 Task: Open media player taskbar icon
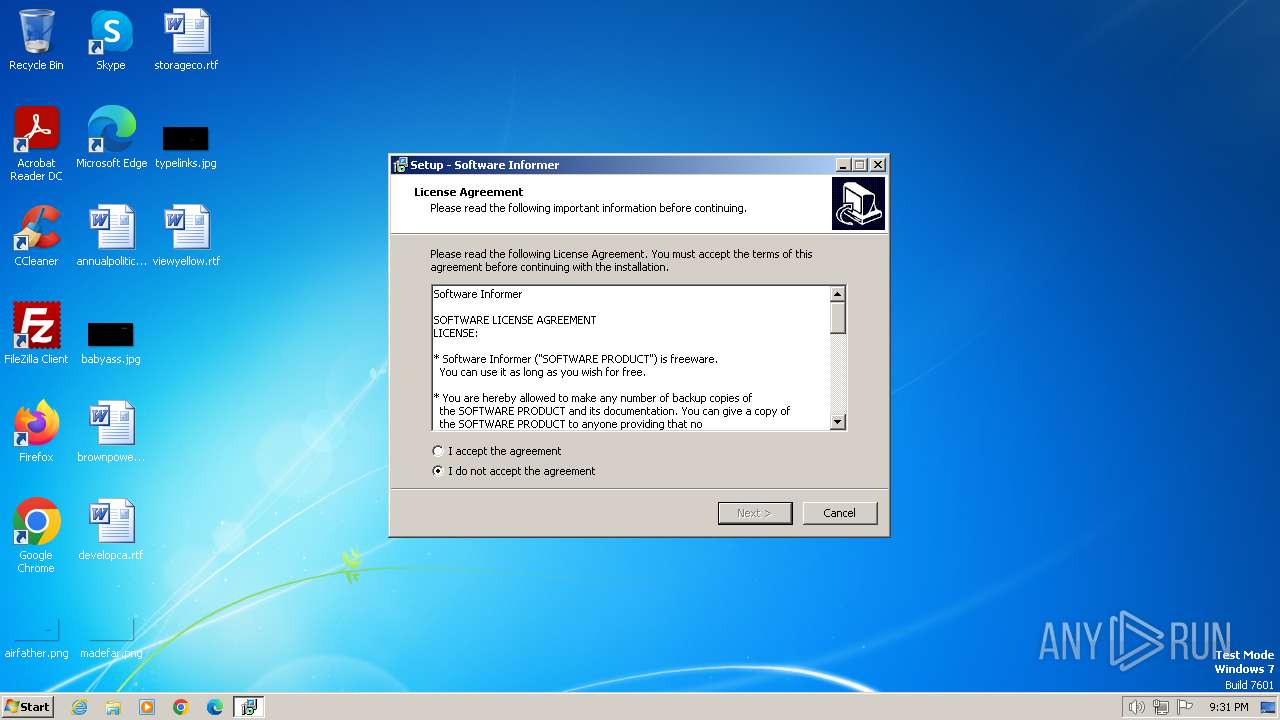click(147, 707)
